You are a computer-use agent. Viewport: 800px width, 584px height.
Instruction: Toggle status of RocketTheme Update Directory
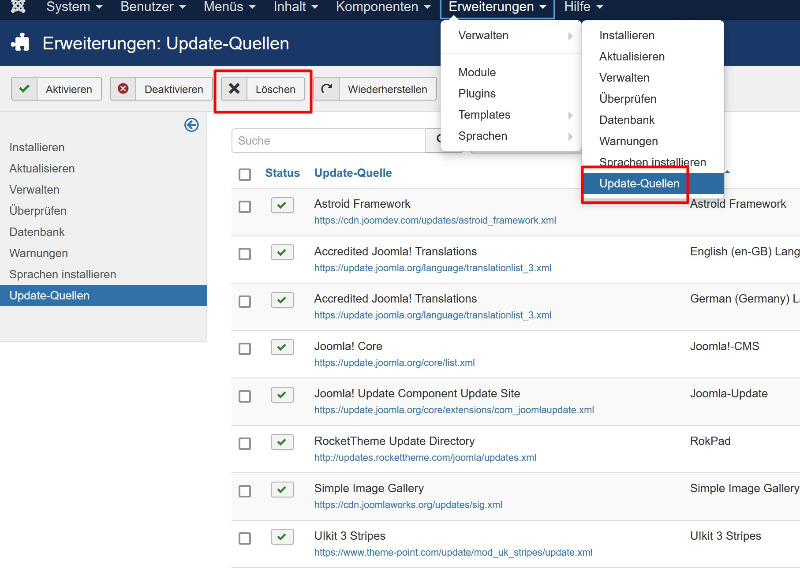[282, 443]
